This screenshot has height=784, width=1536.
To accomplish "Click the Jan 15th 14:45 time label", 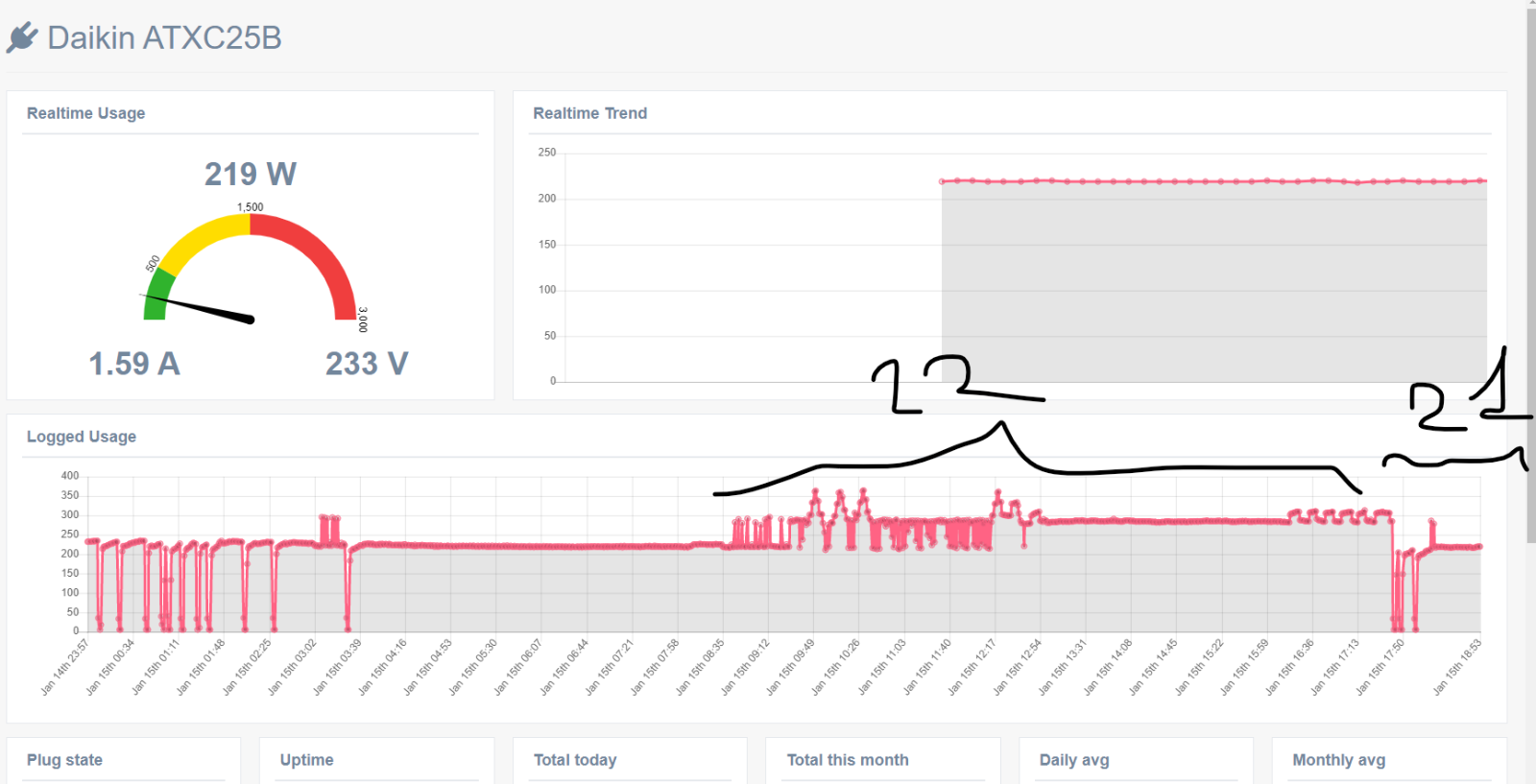I will (1153, 666).
